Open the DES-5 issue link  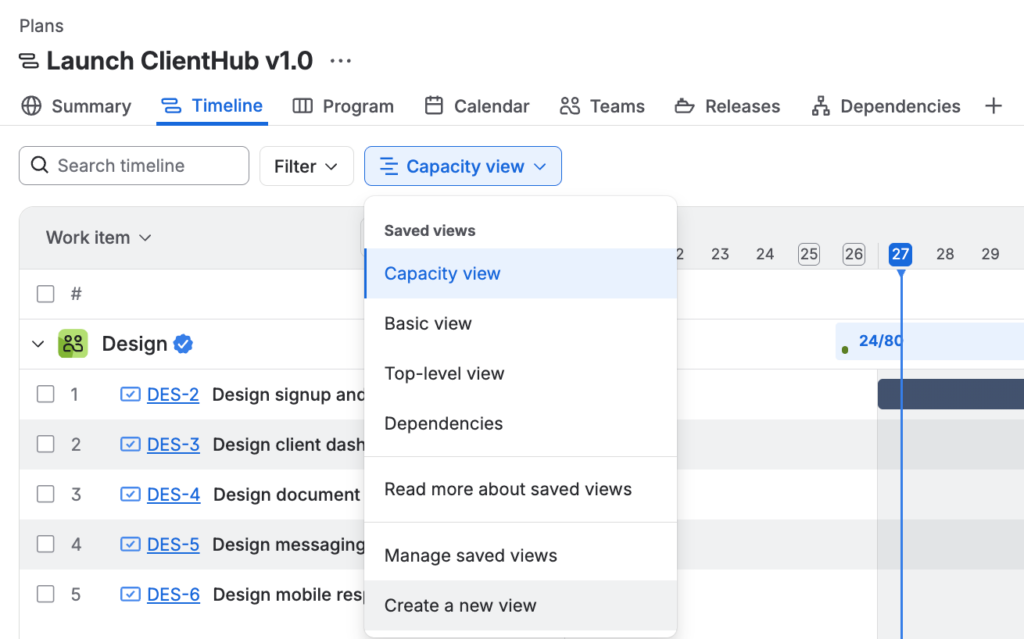point(173,545)
